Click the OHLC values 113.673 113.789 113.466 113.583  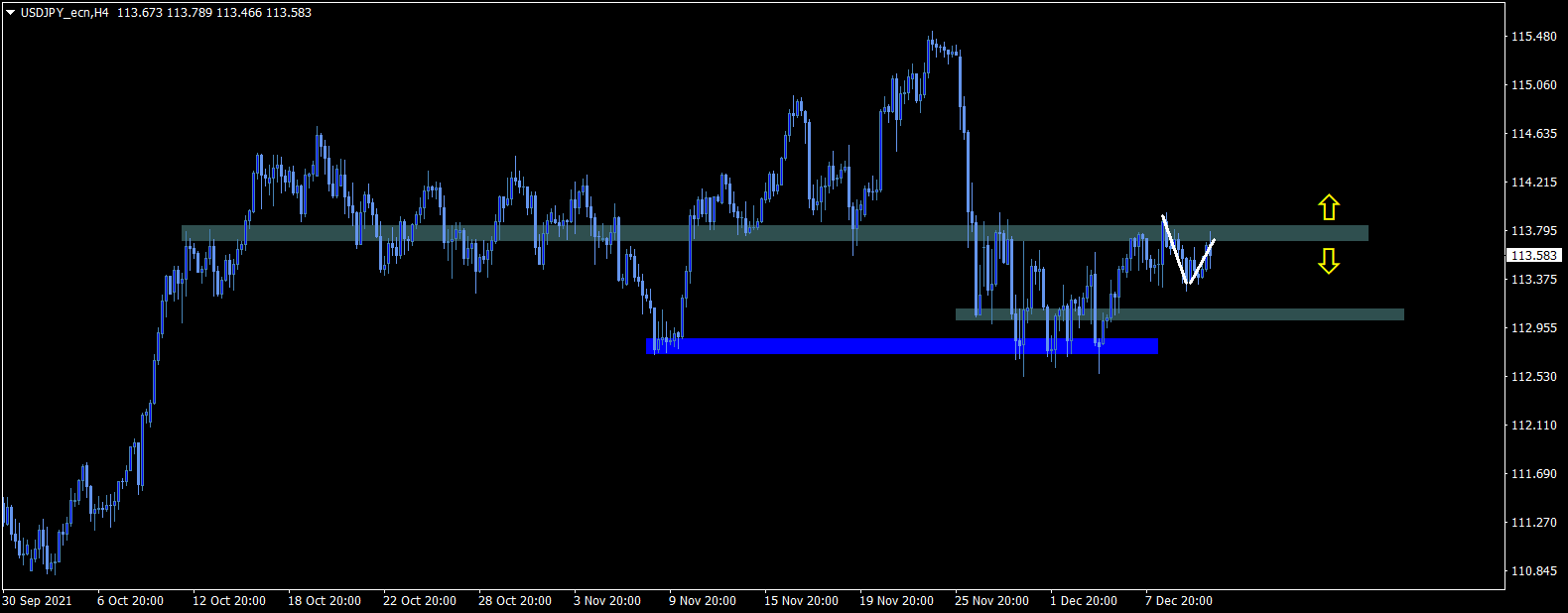click(x=214, y=13)
